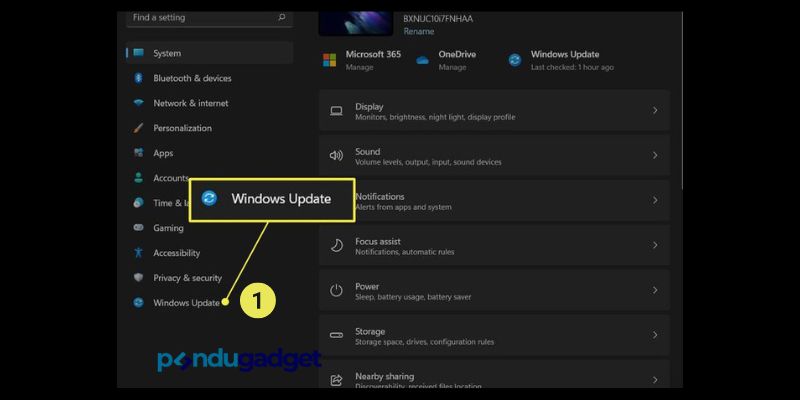Click the Apps icon in sidebar

click(138, 153)
